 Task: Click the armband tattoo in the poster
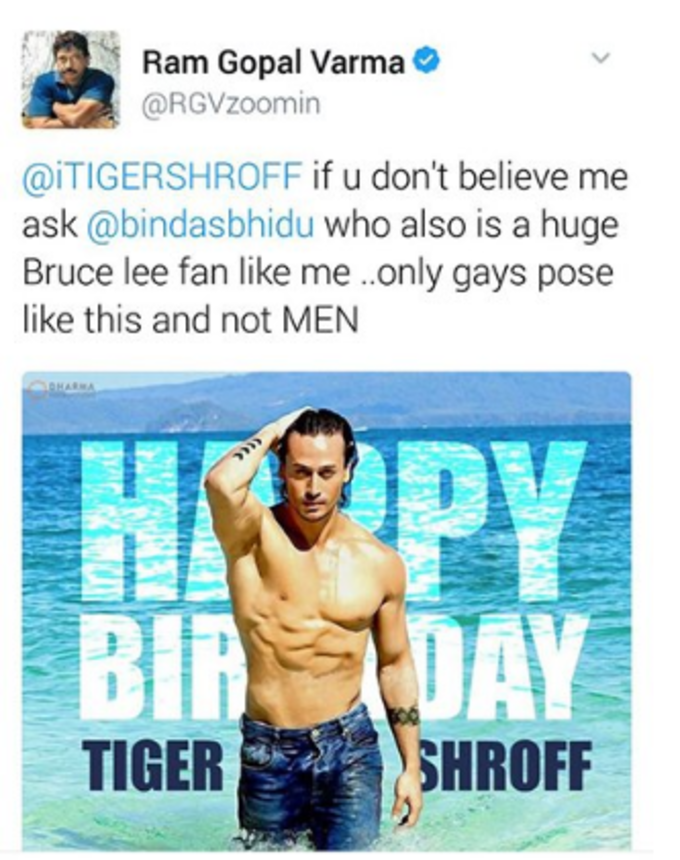[x=404, y=716]
